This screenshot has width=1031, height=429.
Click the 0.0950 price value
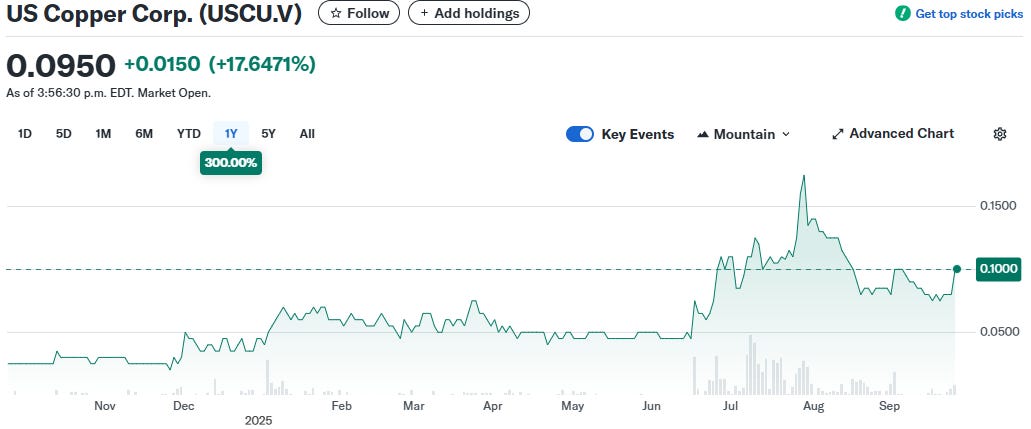61,65
